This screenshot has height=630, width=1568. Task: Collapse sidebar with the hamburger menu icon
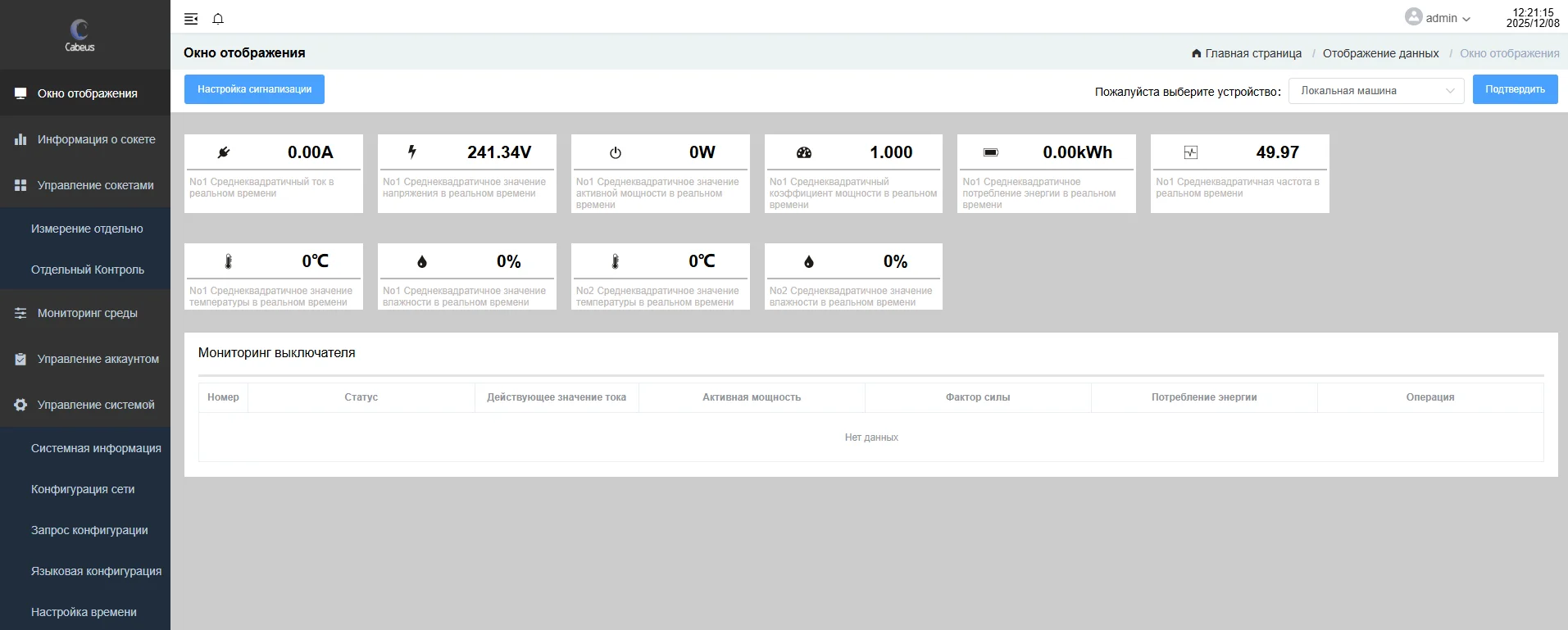(191, 19)
